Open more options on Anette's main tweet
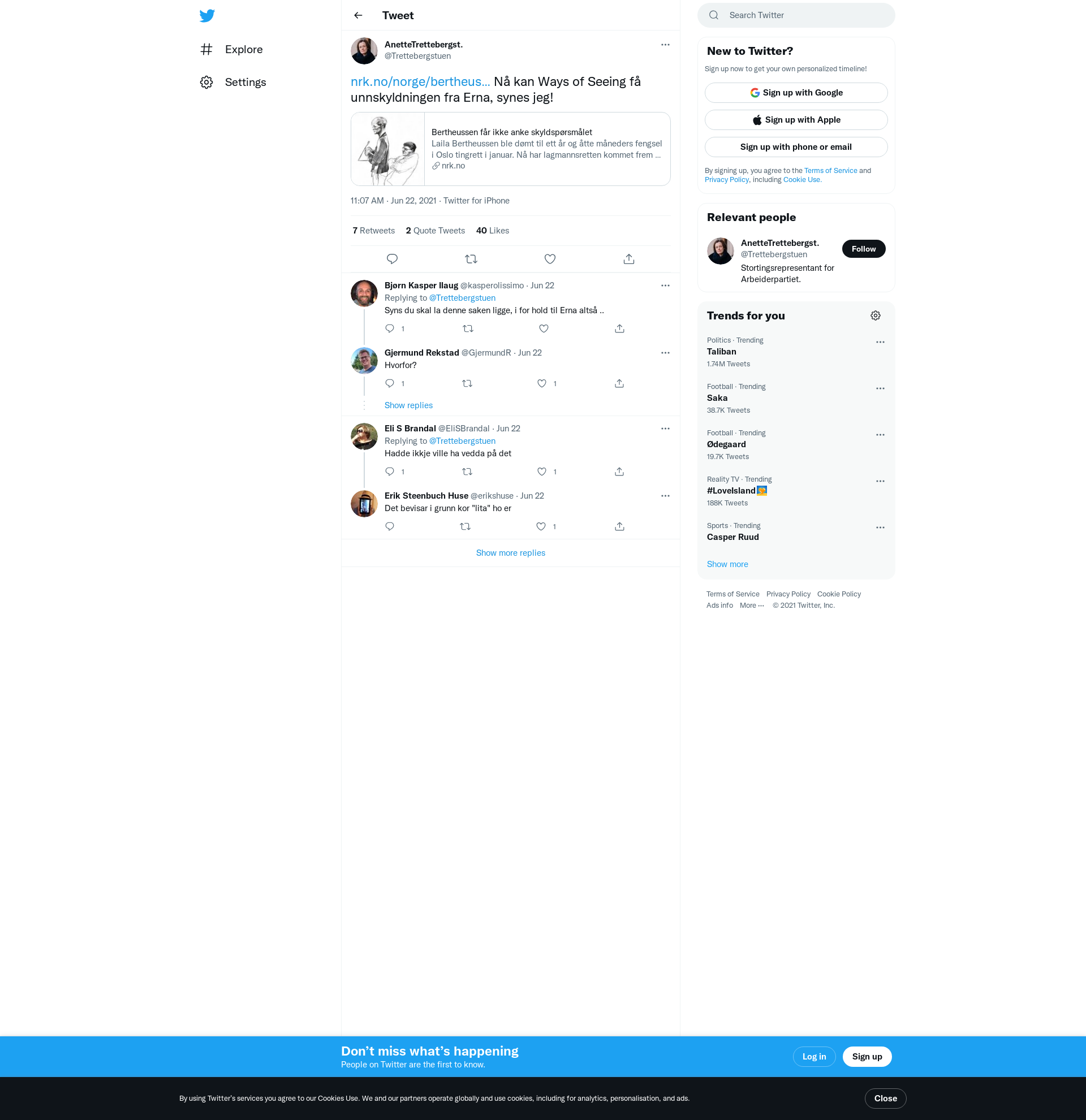This screenshot has width=1086, height=1120. (x=665, y=45)
